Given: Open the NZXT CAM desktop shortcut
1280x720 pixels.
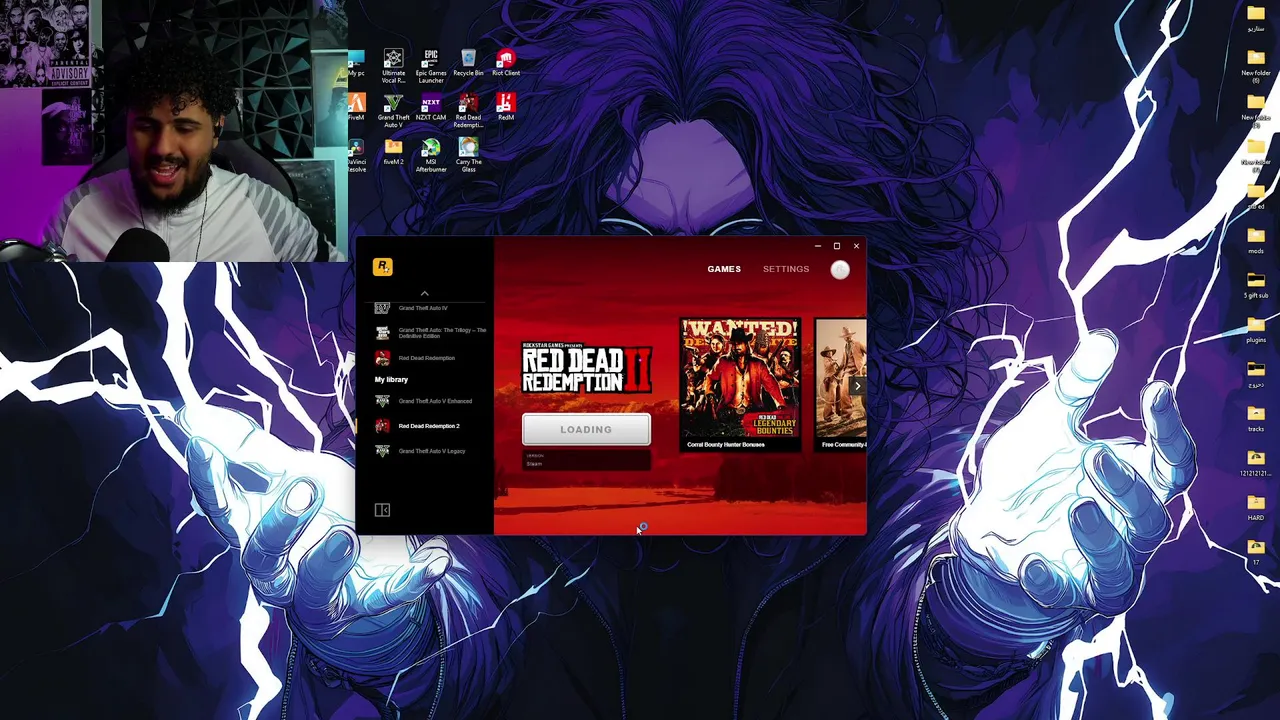Looking at the screenshot, I should [431, 107].
